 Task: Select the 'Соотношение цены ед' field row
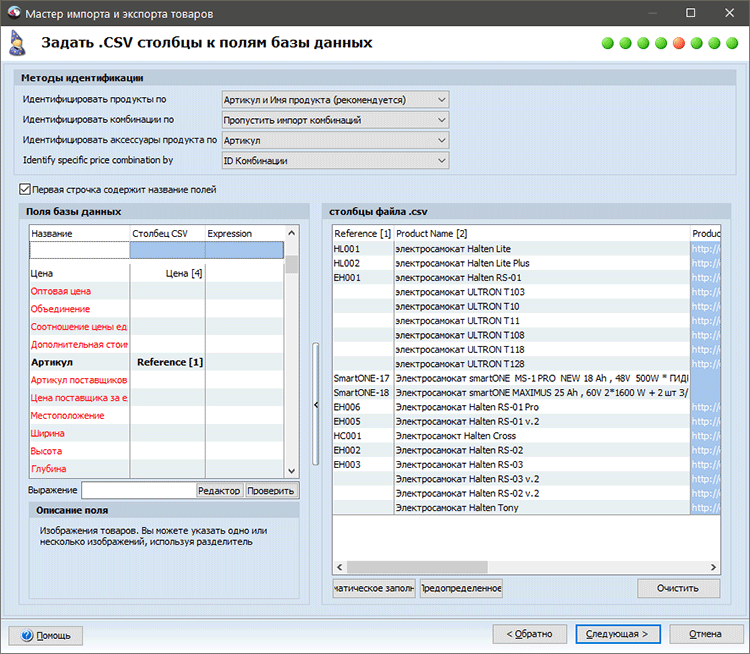[x=156, y=327]
